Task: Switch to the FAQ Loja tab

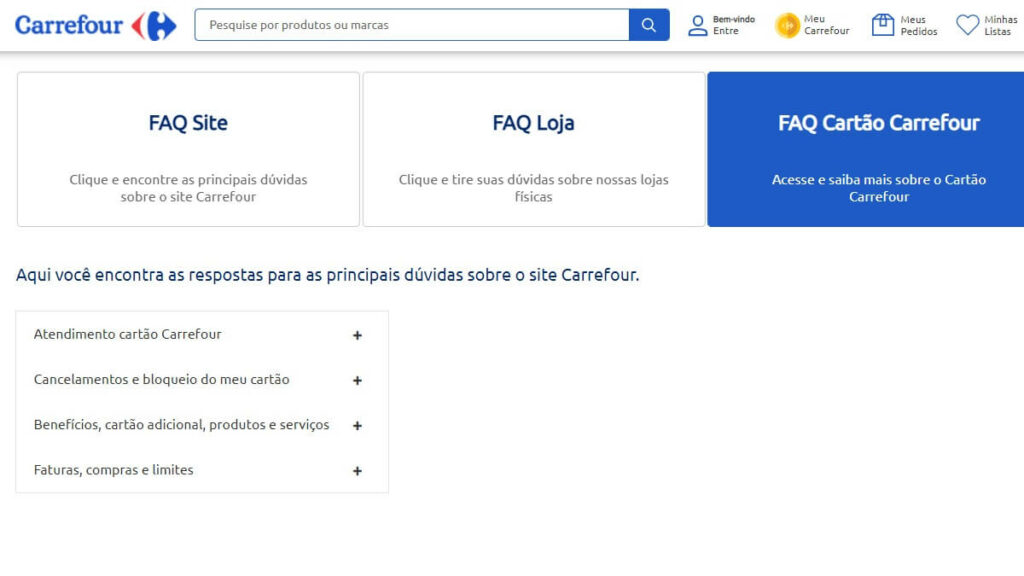Action: [x=534, y=150]
